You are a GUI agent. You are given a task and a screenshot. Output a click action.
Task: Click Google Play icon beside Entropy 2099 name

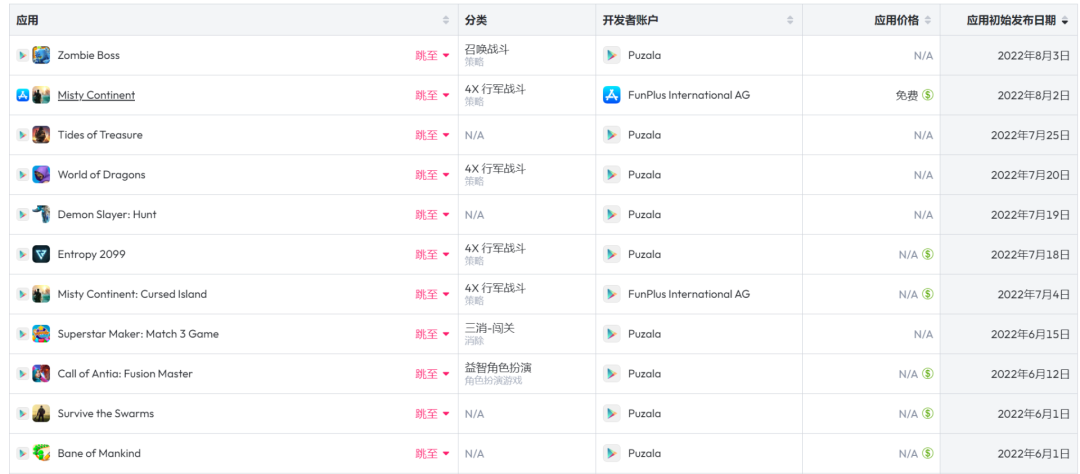coord(23,254)
